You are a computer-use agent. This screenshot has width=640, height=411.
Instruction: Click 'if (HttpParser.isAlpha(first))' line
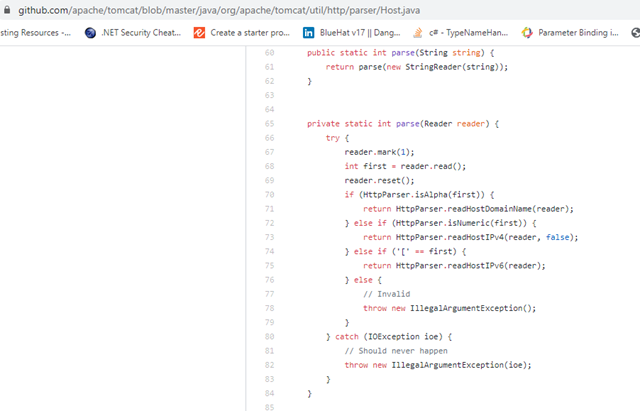point(419,195)
